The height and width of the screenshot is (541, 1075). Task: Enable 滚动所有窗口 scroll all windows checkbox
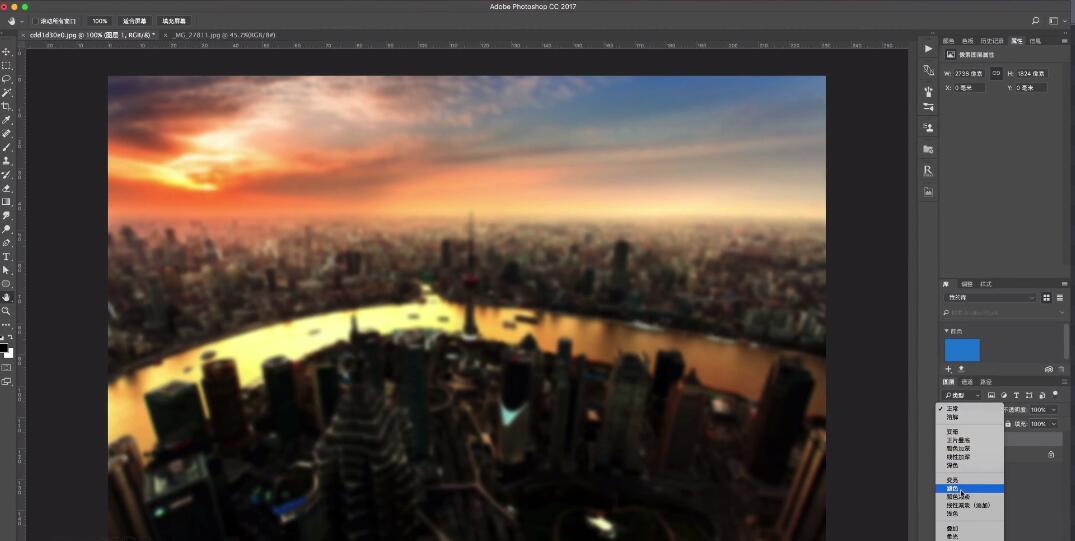pyautogui.click(x=35, y=21)
